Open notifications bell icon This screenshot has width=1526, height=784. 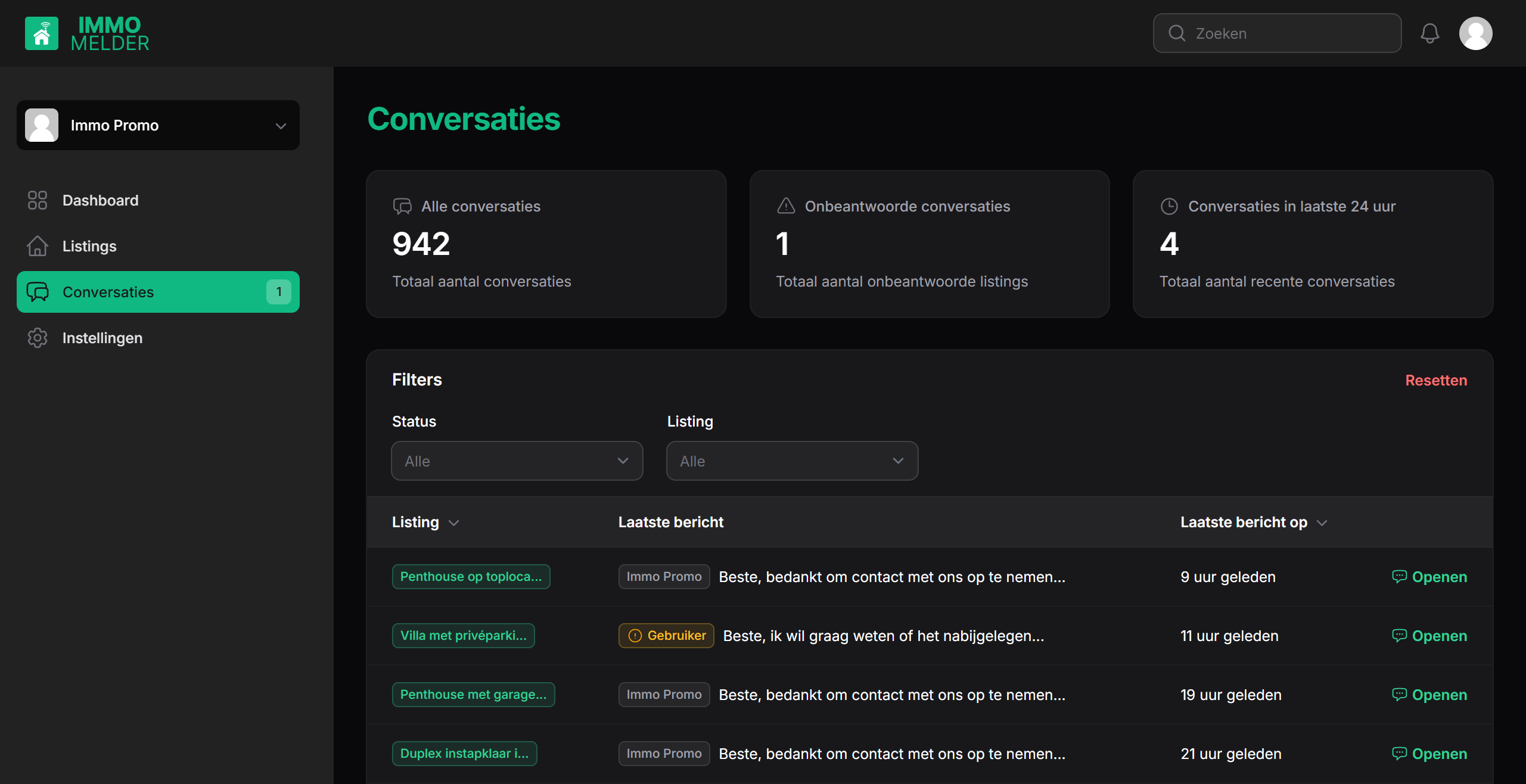pyautogui.click(x=1429, y=33)
